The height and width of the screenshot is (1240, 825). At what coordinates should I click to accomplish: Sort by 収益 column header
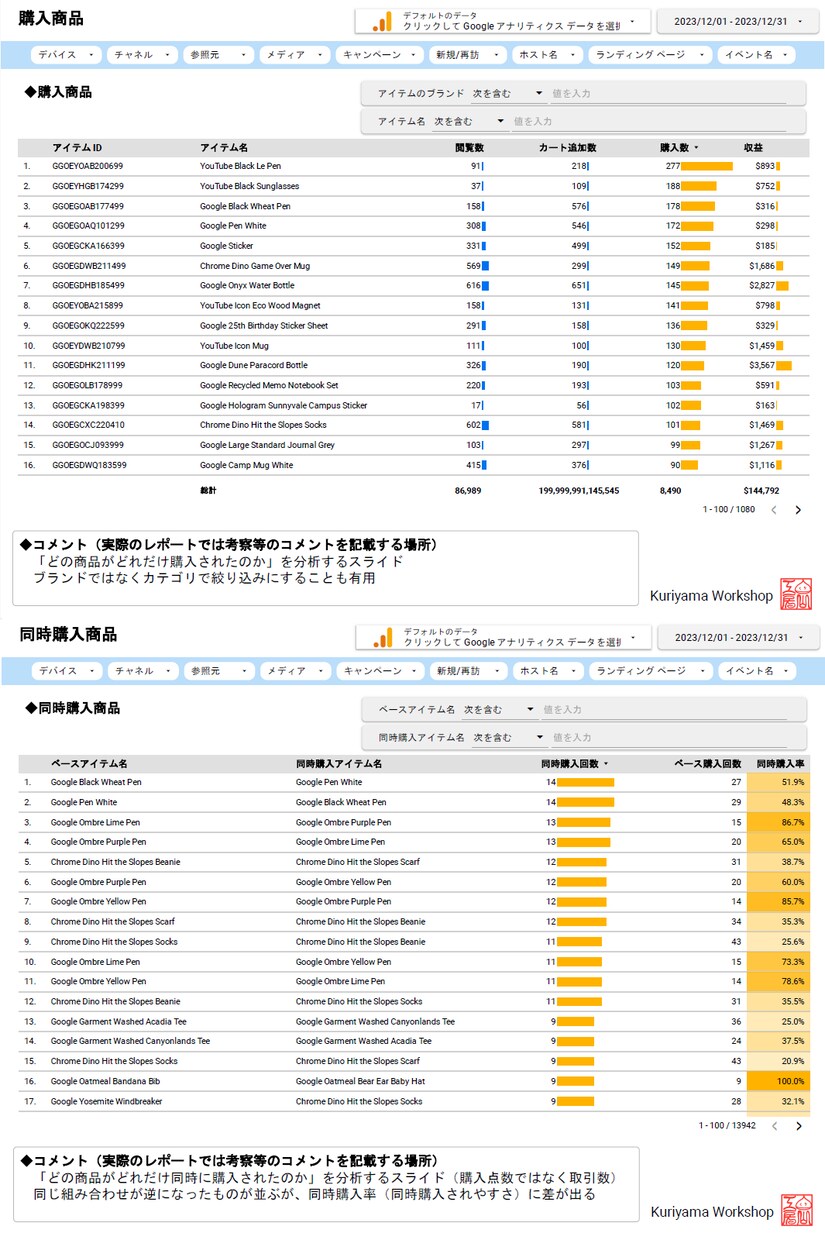pos(753,148)
